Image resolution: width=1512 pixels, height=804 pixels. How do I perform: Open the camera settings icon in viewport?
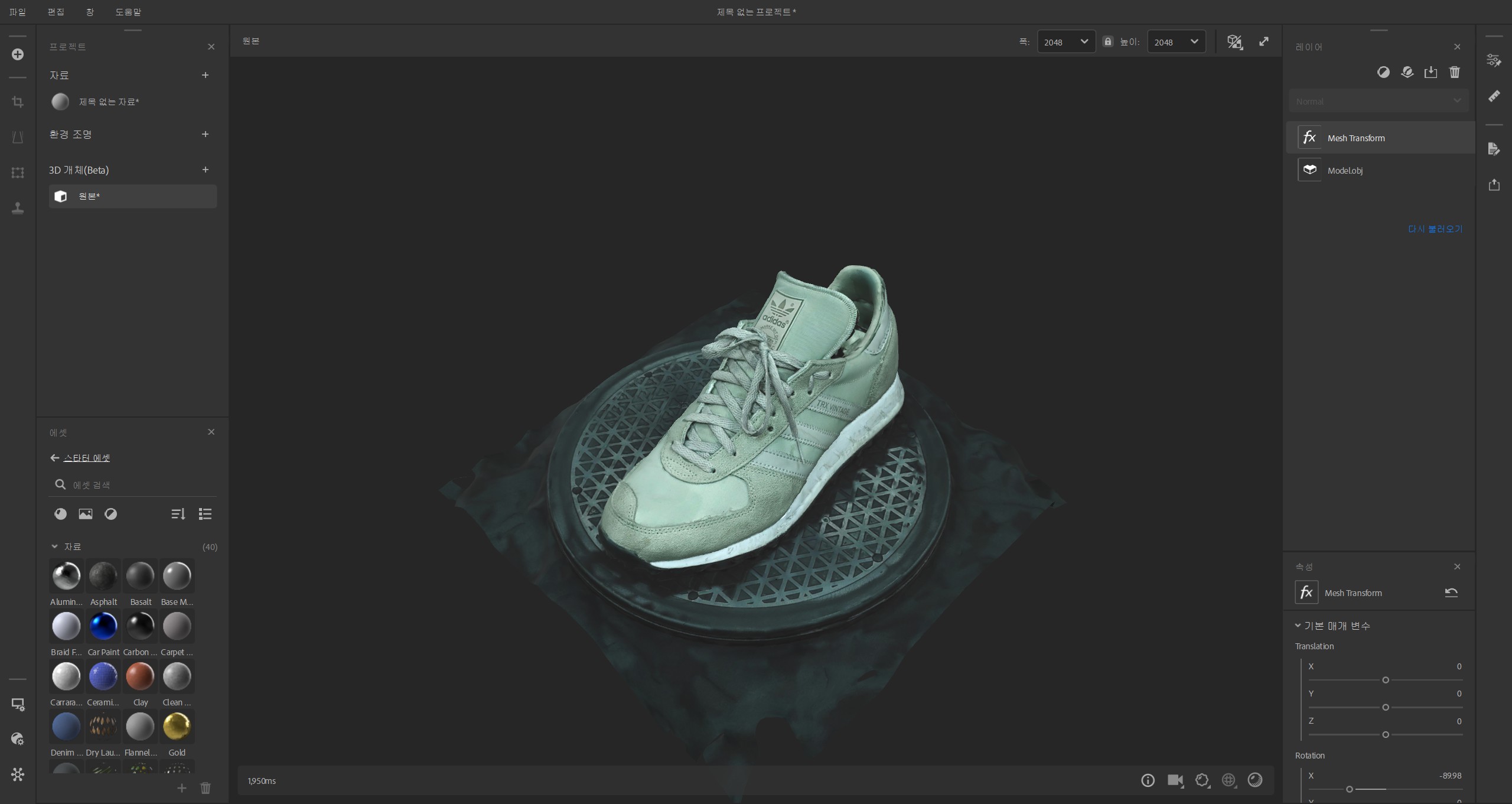1175,780
